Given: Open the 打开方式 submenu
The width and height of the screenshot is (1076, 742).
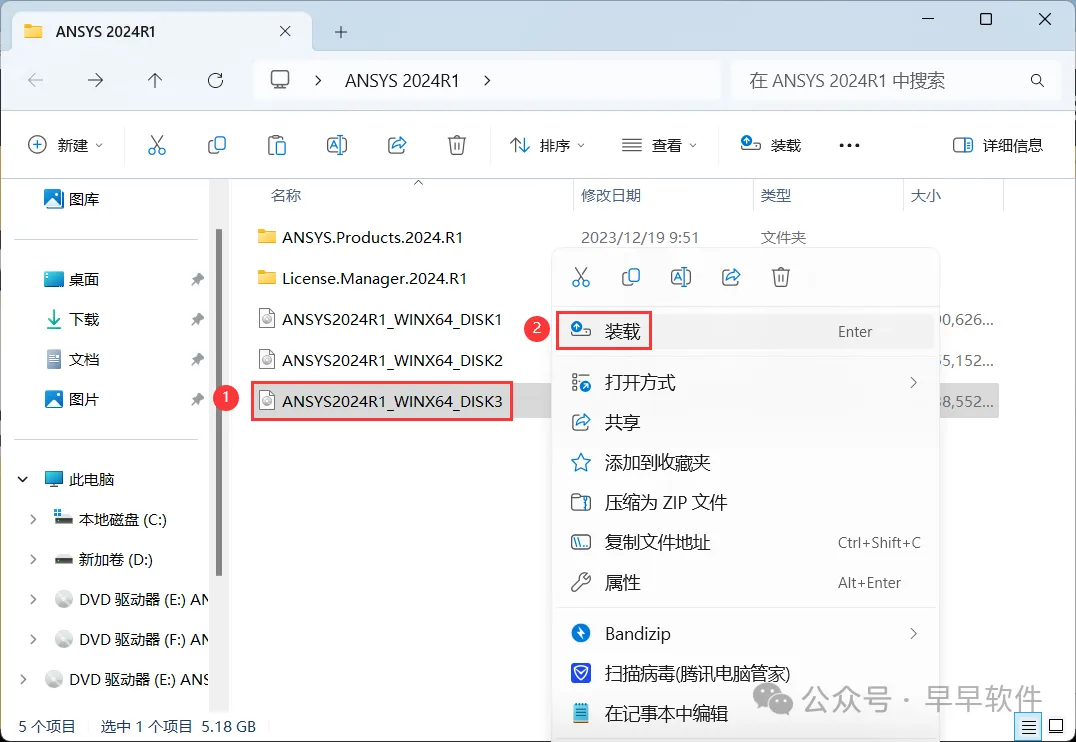Looking at the screenshot, I should coord(745,382).
